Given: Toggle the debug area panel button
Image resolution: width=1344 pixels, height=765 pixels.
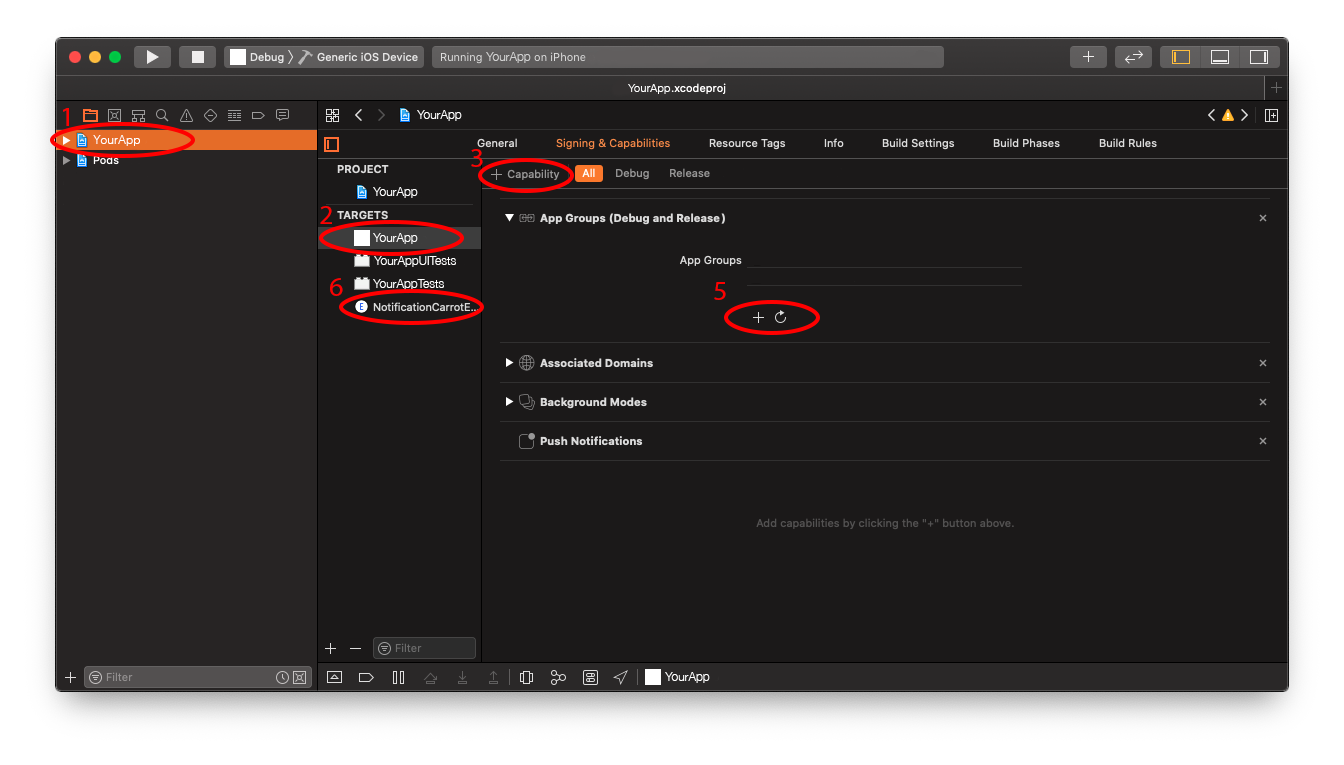Looking at the screenshot, I should (x=1220, y=57).
